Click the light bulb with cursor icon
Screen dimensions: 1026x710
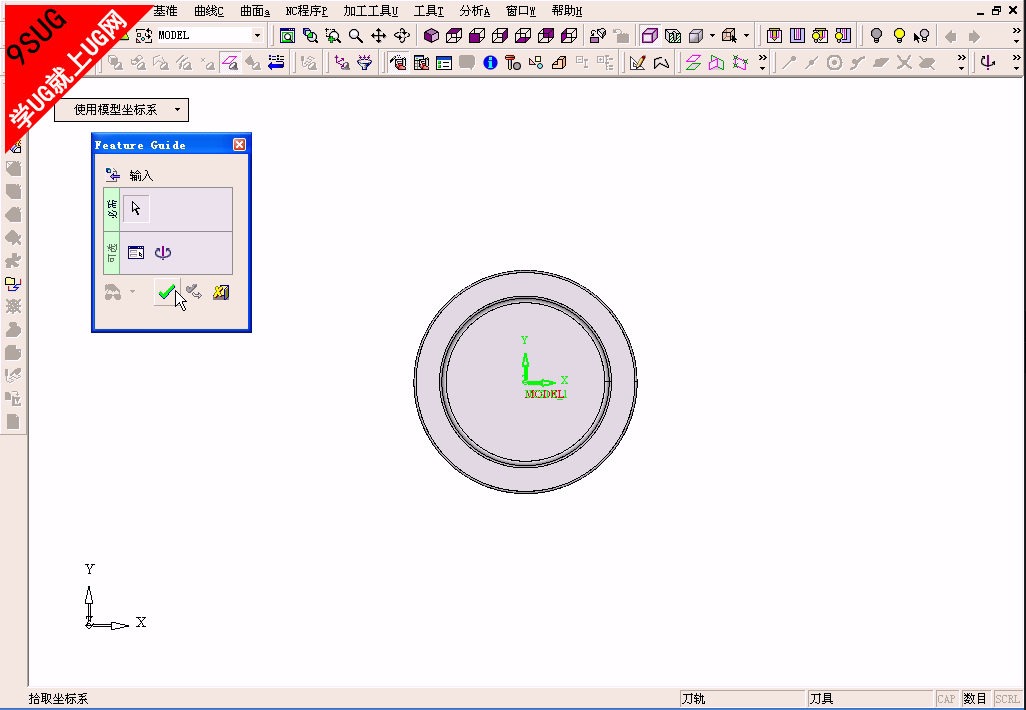tap(922, 35)
